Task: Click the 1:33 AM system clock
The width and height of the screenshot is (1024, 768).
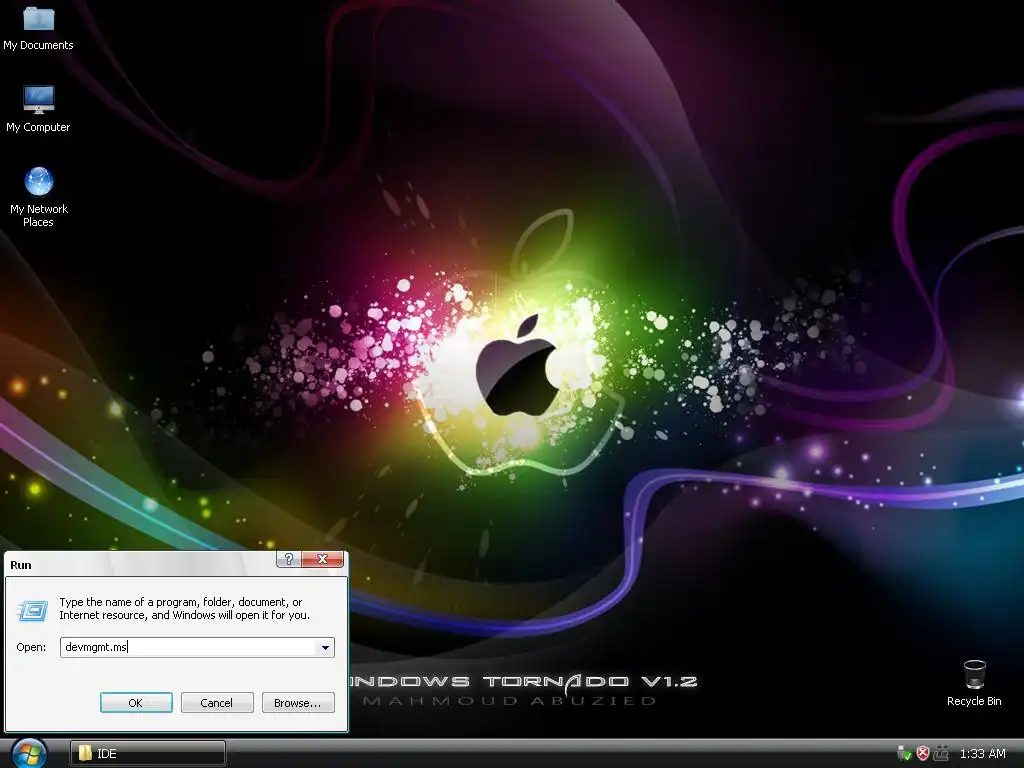Action: click(x=982, y=754)
